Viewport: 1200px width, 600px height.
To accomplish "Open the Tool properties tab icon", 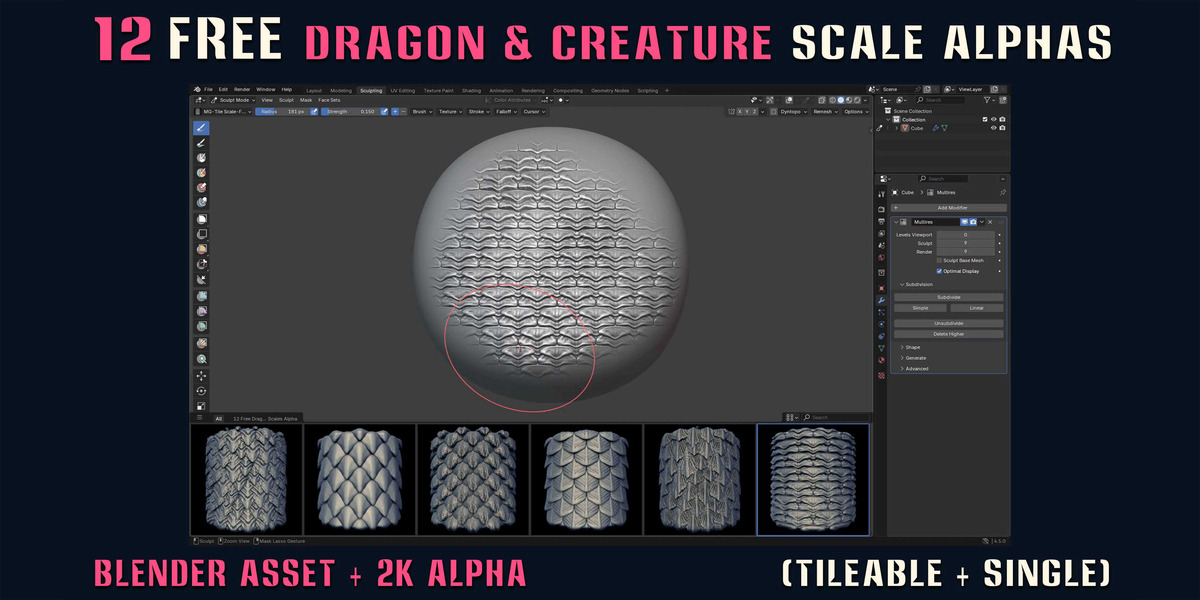I will [881, 192].
